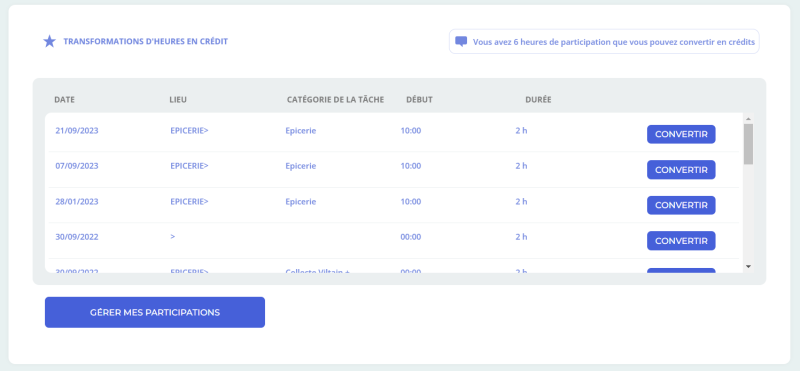Select the date 21/09/2023
The image size is (800, 371).
click(x=77, y=131)
